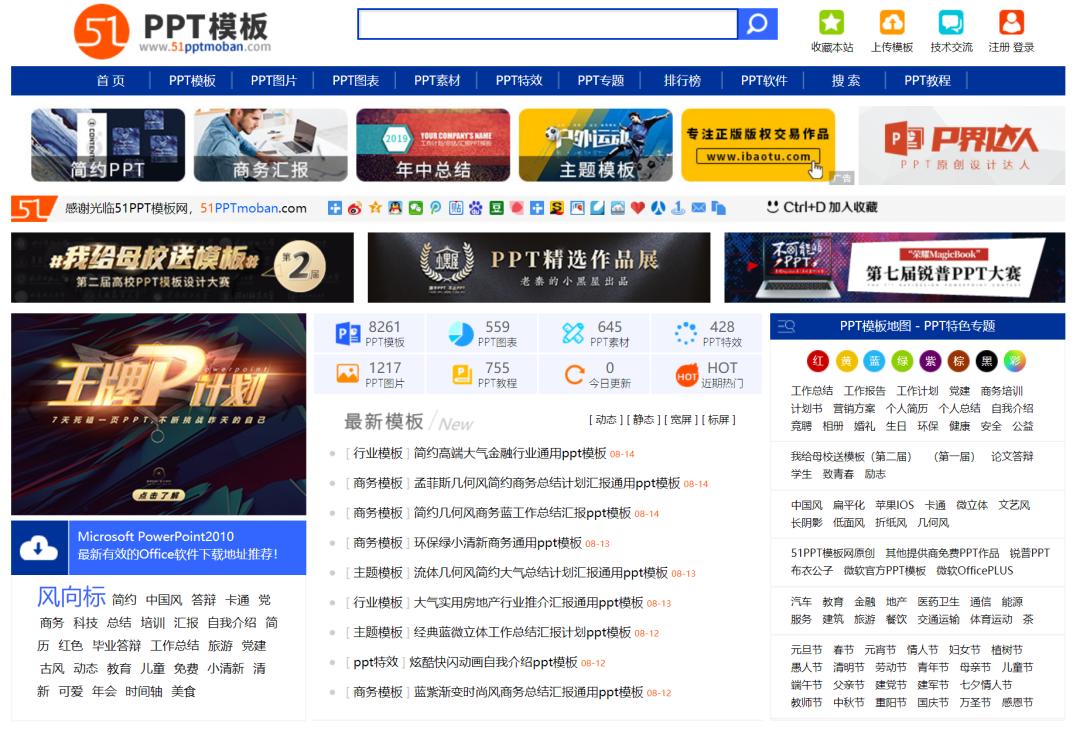Click the 收藏本站 star icon
Viewport: 1080px width, 729px height.
(x=831, y=24)
